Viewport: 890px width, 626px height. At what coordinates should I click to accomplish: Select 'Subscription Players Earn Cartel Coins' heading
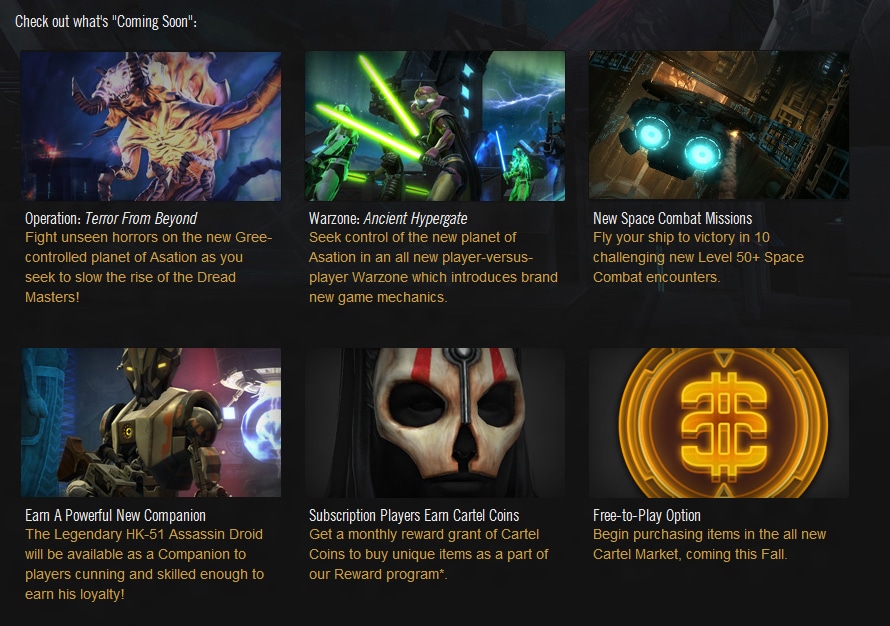pos(414,515)
